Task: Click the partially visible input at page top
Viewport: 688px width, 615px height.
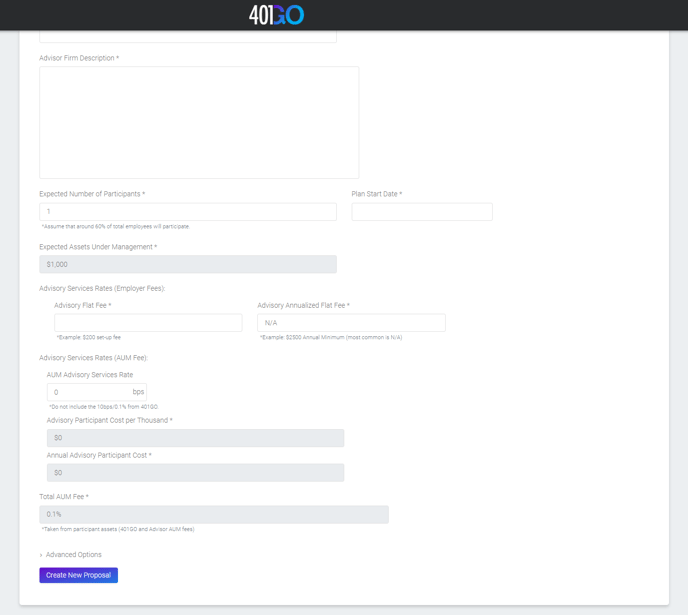Action: pyautogui.click(x=188, y=37)
